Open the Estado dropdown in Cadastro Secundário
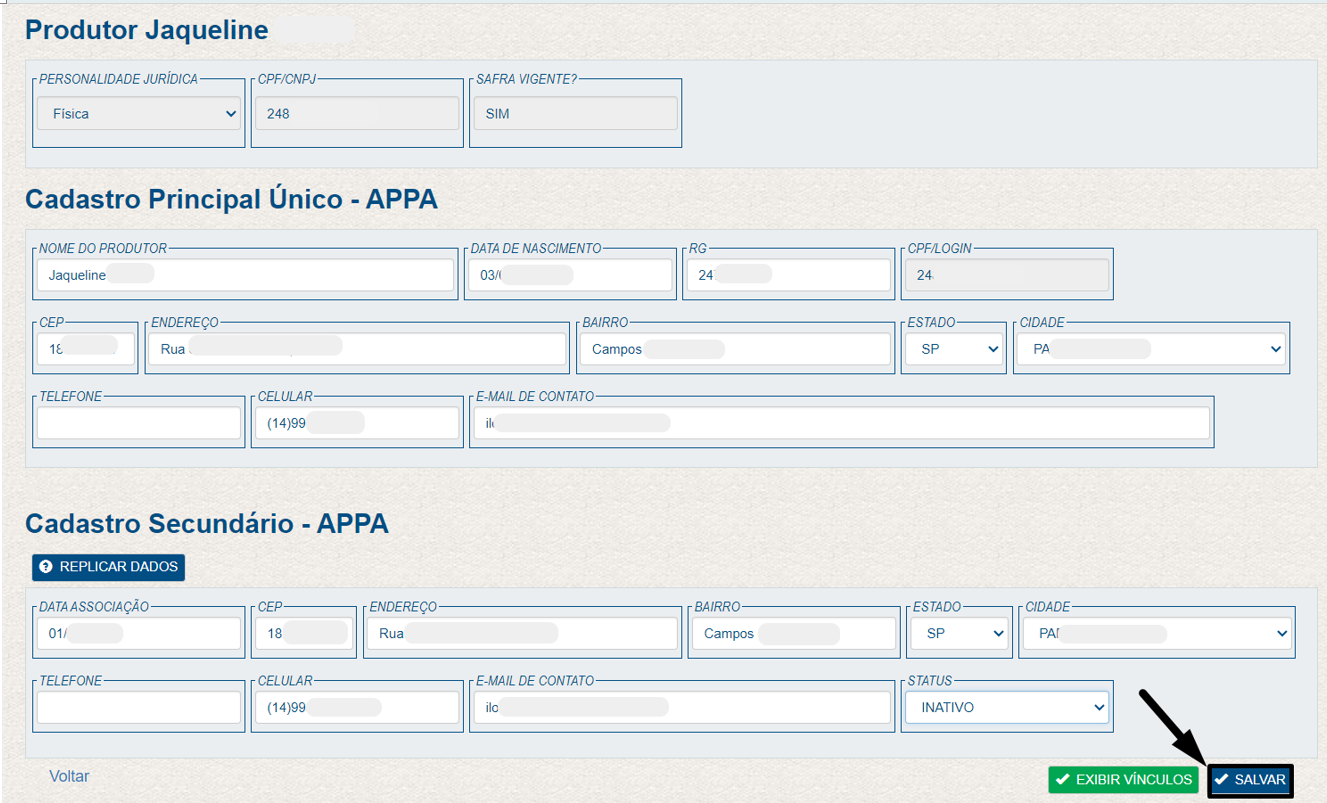Screen dimensions: 1327x803 click(x=960, y=633)
